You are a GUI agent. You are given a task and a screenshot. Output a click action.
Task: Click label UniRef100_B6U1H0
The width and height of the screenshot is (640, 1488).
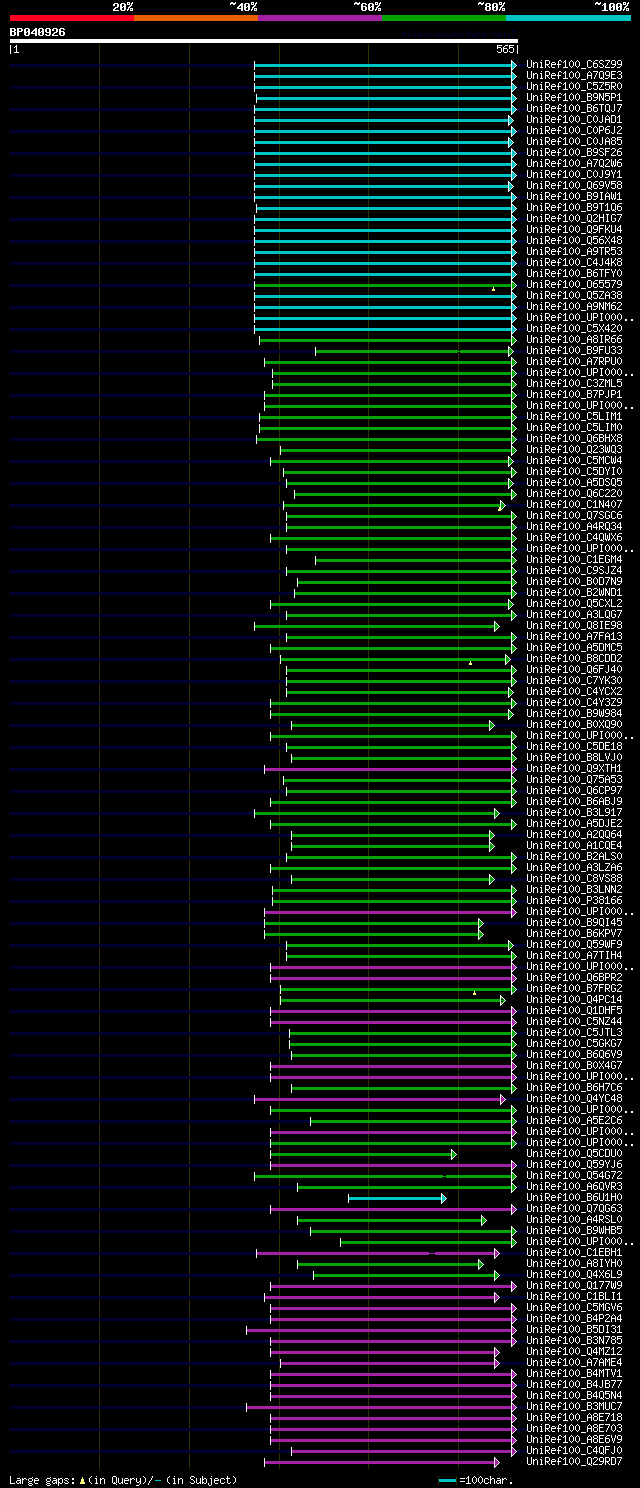click(575, 1197)
